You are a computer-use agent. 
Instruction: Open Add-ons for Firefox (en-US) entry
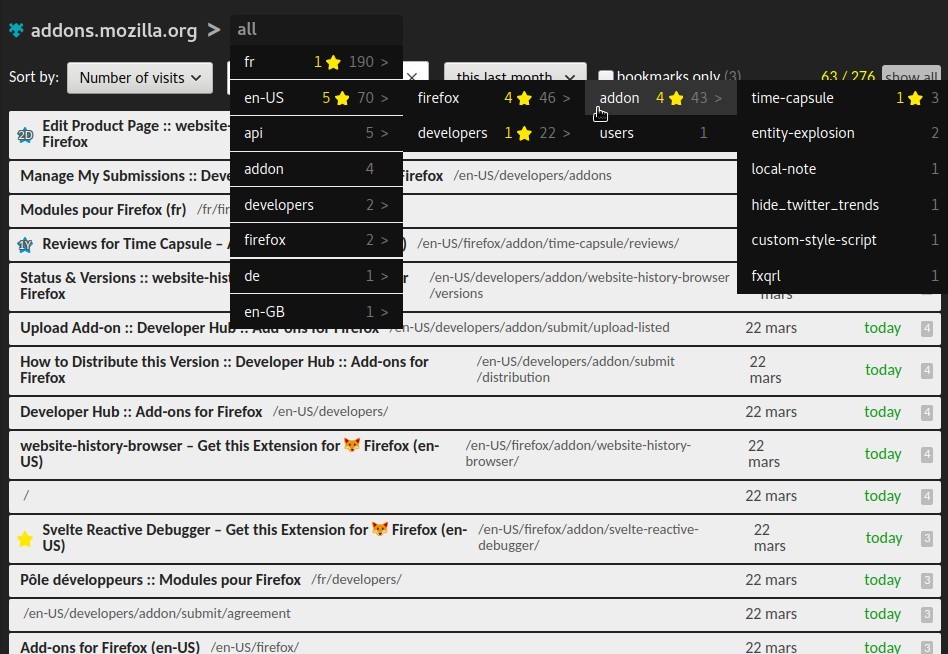(x=475, y=646)
